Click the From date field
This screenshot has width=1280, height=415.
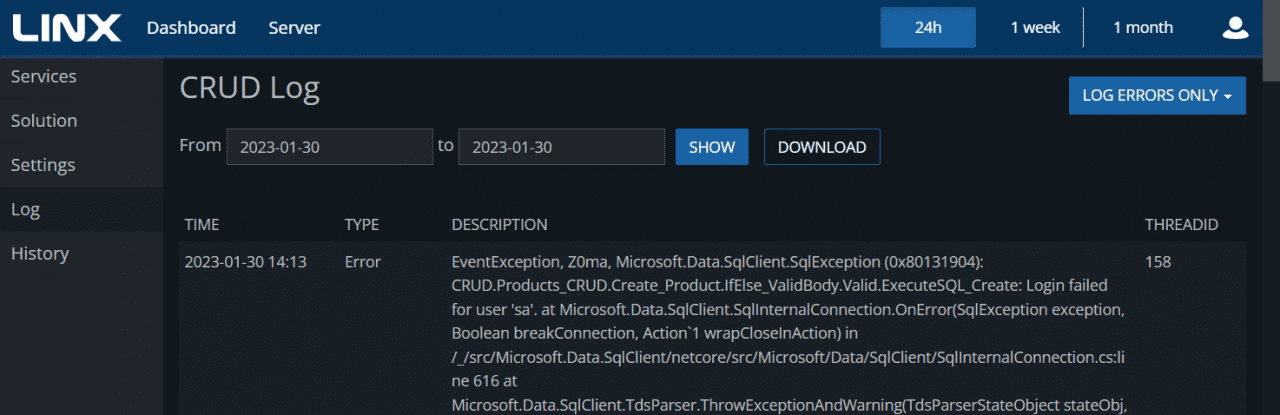pyautogui.click(x=329, y=147)
